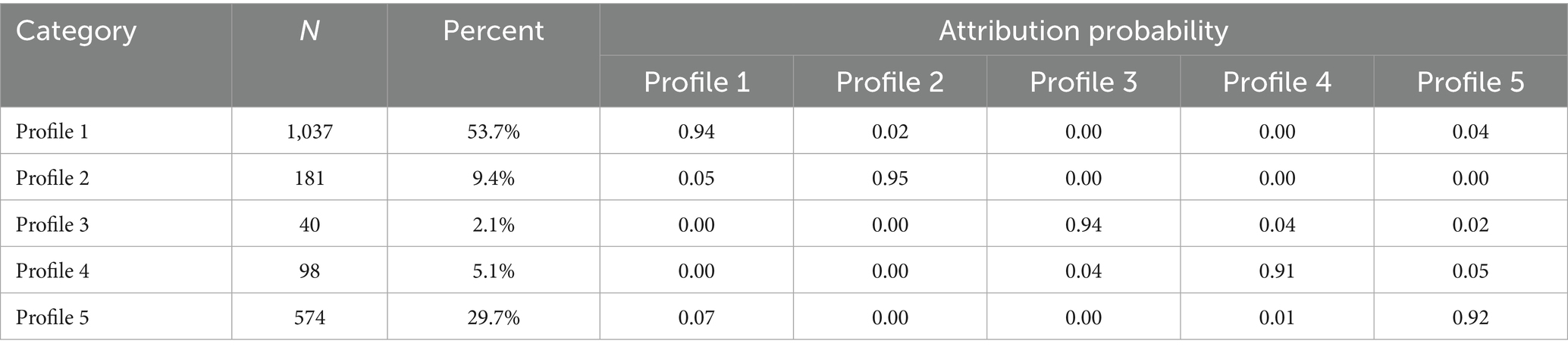Select the Profile 4 row label
The image size is (1568, 353).
52,270
